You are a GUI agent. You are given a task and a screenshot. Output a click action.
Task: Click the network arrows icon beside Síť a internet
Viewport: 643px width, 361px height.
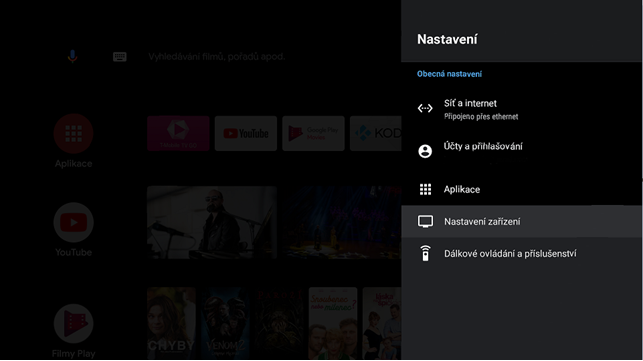tap(425, 108)
